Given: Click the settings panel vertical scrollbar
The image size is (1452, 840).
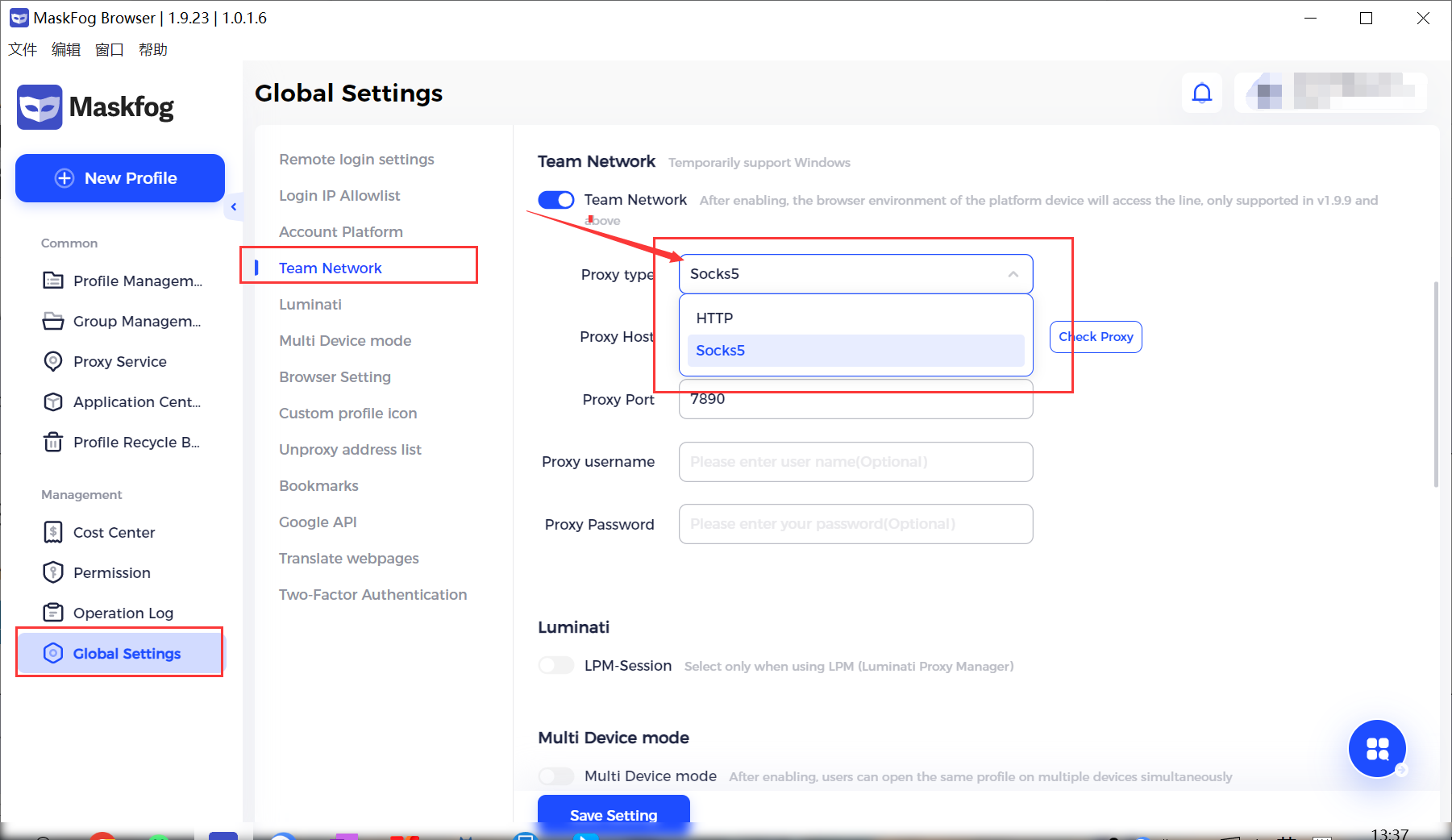Looking at the screenshot, I should 1436,385.
